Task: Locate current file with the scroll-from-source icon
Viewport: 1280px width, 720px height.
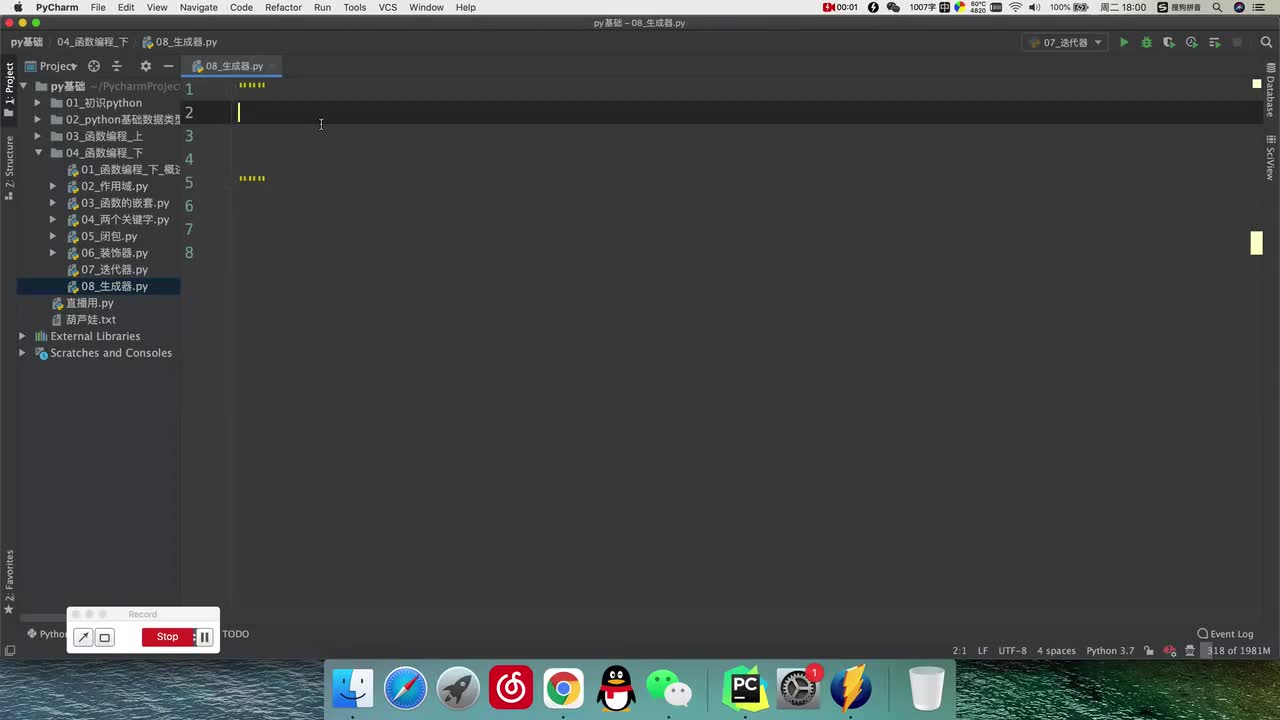Action: (94, 66)
